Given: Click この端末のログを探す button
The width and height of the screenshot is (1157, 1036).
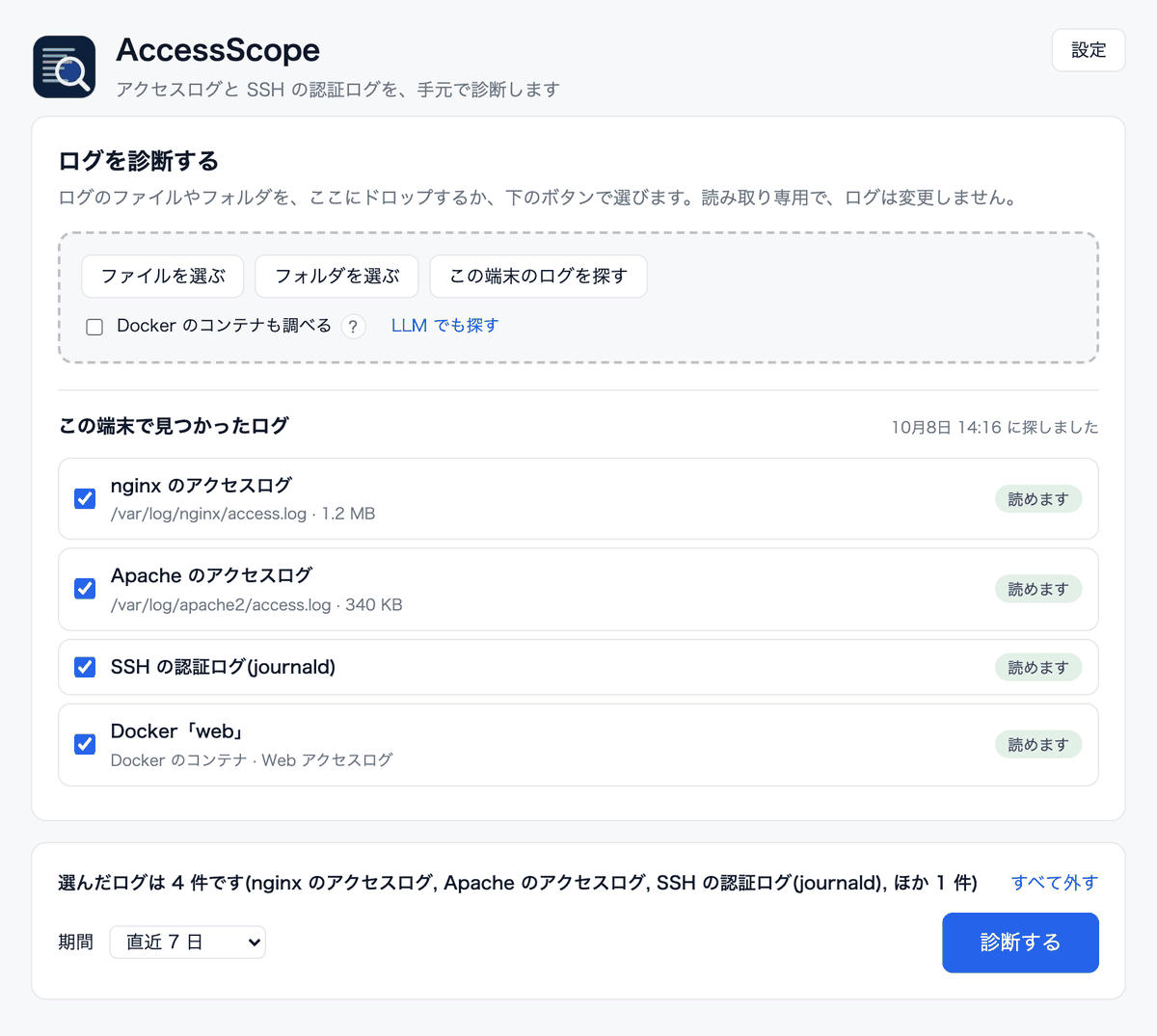Looking at the screenshot, I should 539,277.
